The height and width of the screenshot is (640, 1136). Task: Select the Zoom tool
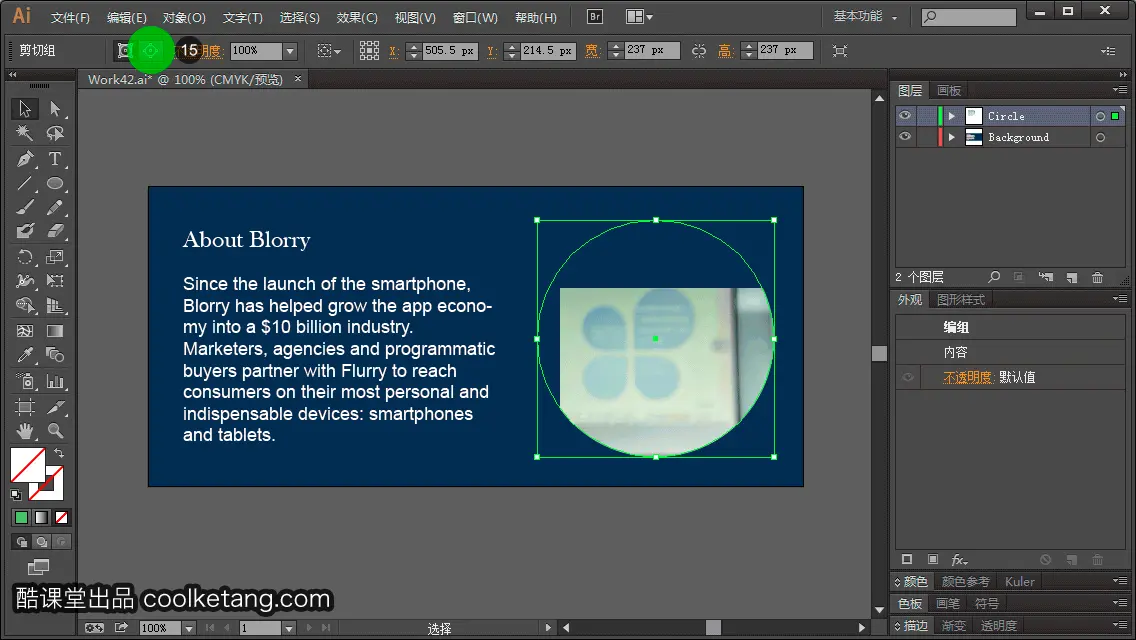click(55, 431)
